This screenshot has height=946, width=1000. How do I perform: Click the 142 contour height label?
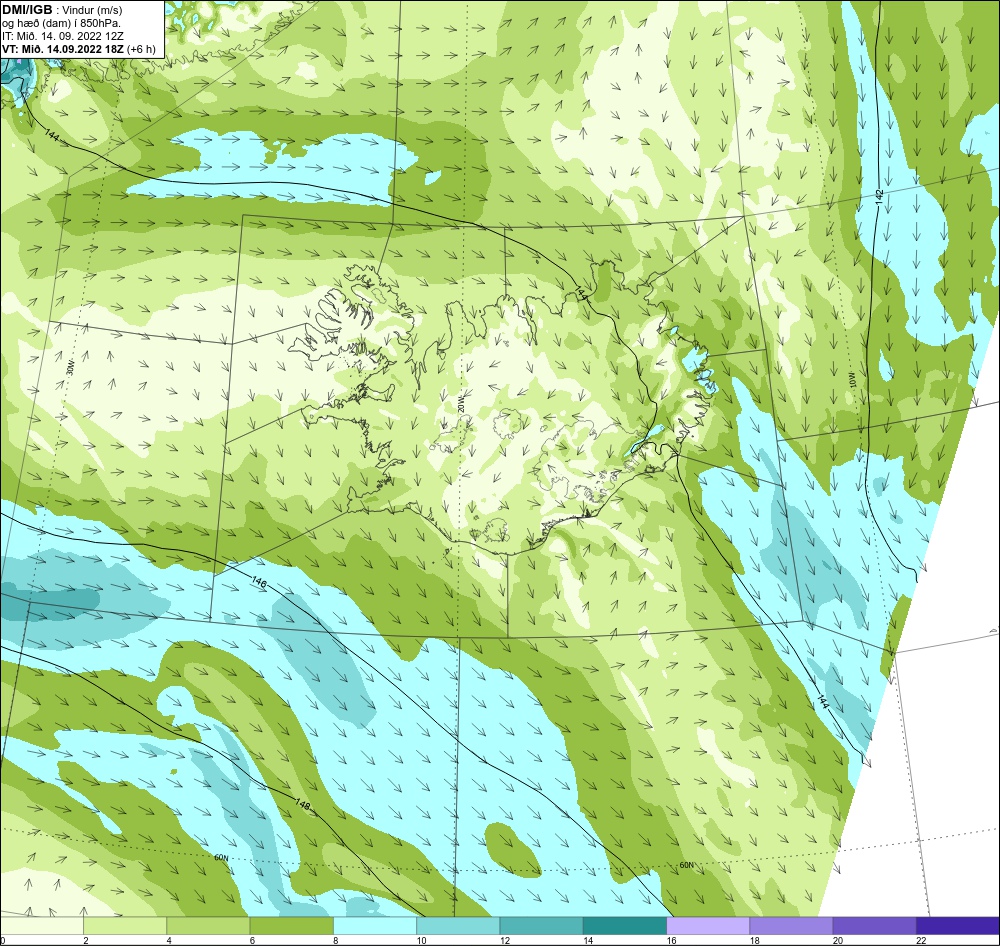879,196
